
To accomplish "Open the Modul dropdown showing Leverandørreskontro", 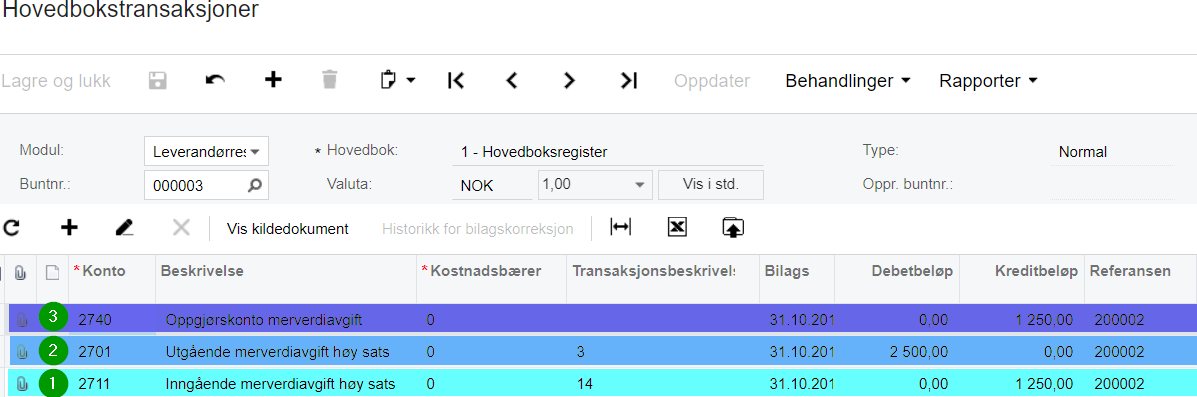I will pyautogui.click(x=206, y=152).
